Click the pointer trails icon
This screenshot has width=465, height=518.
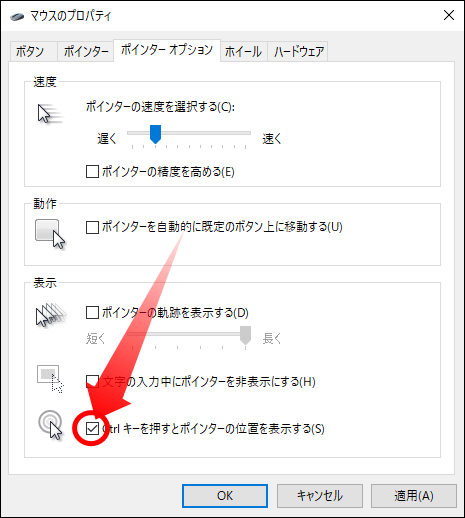pyautogui.click(x=51, y=314)
